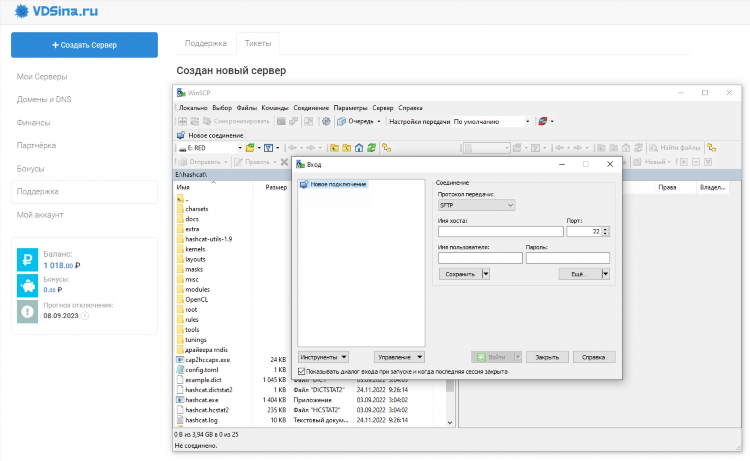Screen dimensions: 750x461
Task: Click the shutdown forecast warning icon
Action: click(27, 311)
